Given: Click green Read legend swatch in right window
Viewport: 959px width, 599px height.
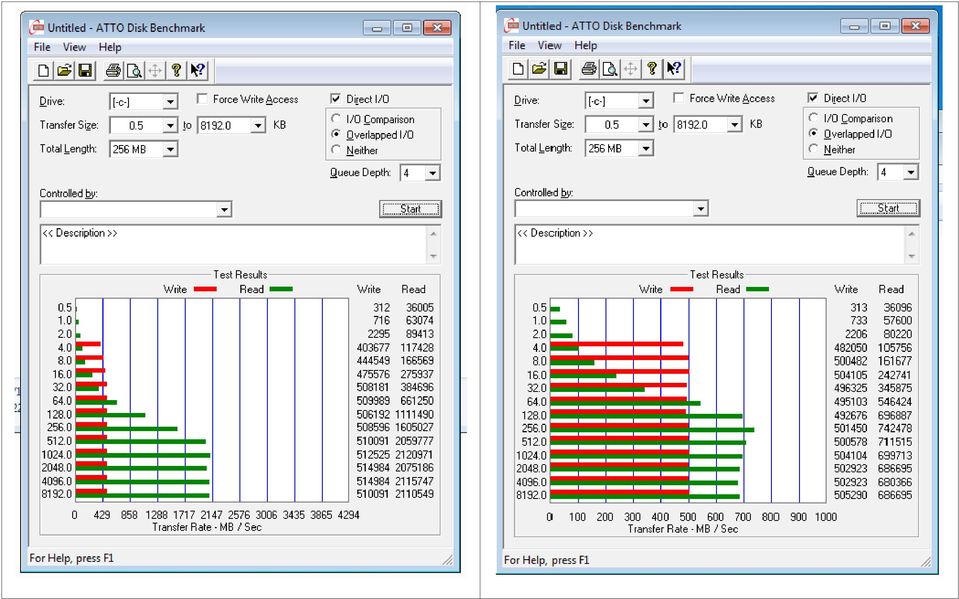Looking at the screenshot, I should coord(757,289).
